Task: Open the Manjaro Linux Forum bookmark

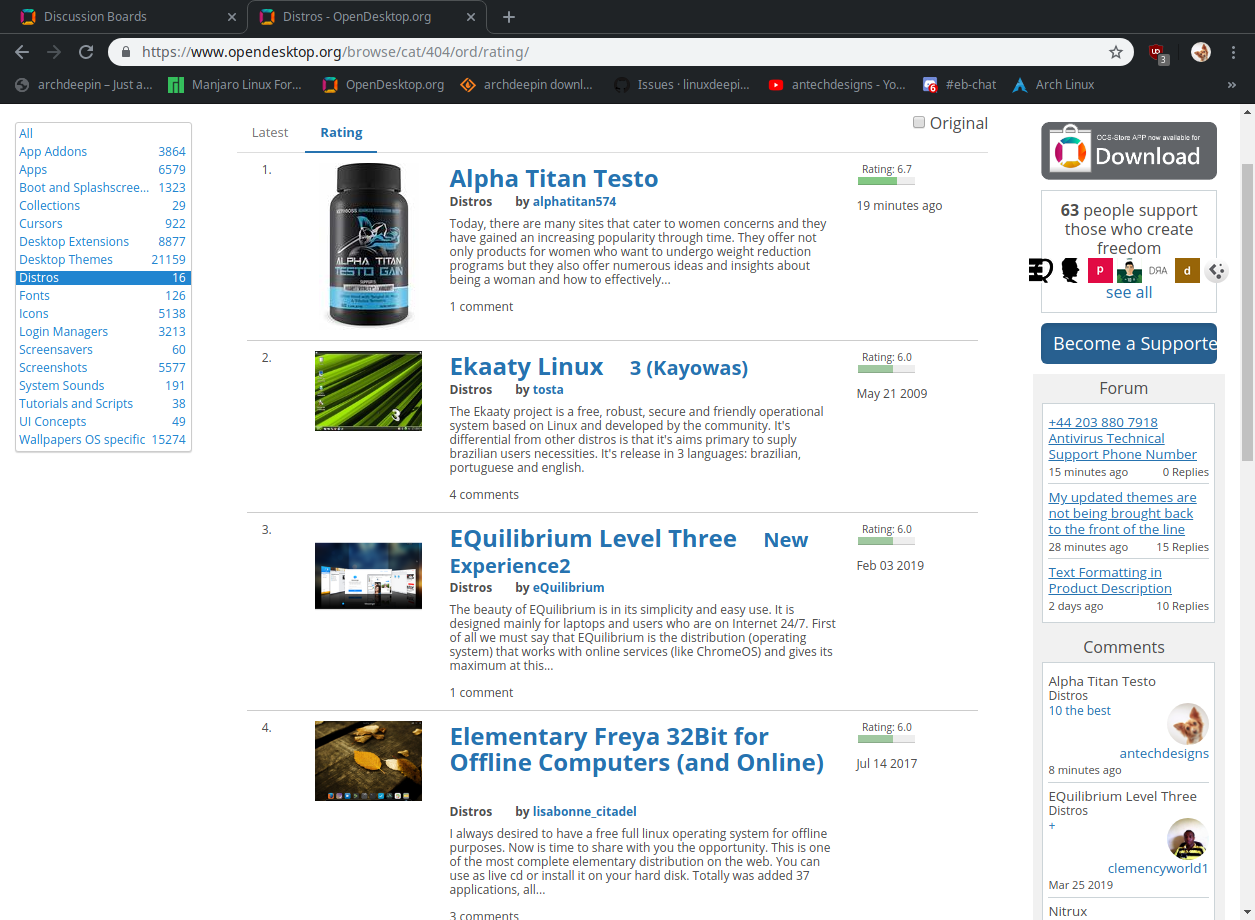Action: tap(235, 85)
